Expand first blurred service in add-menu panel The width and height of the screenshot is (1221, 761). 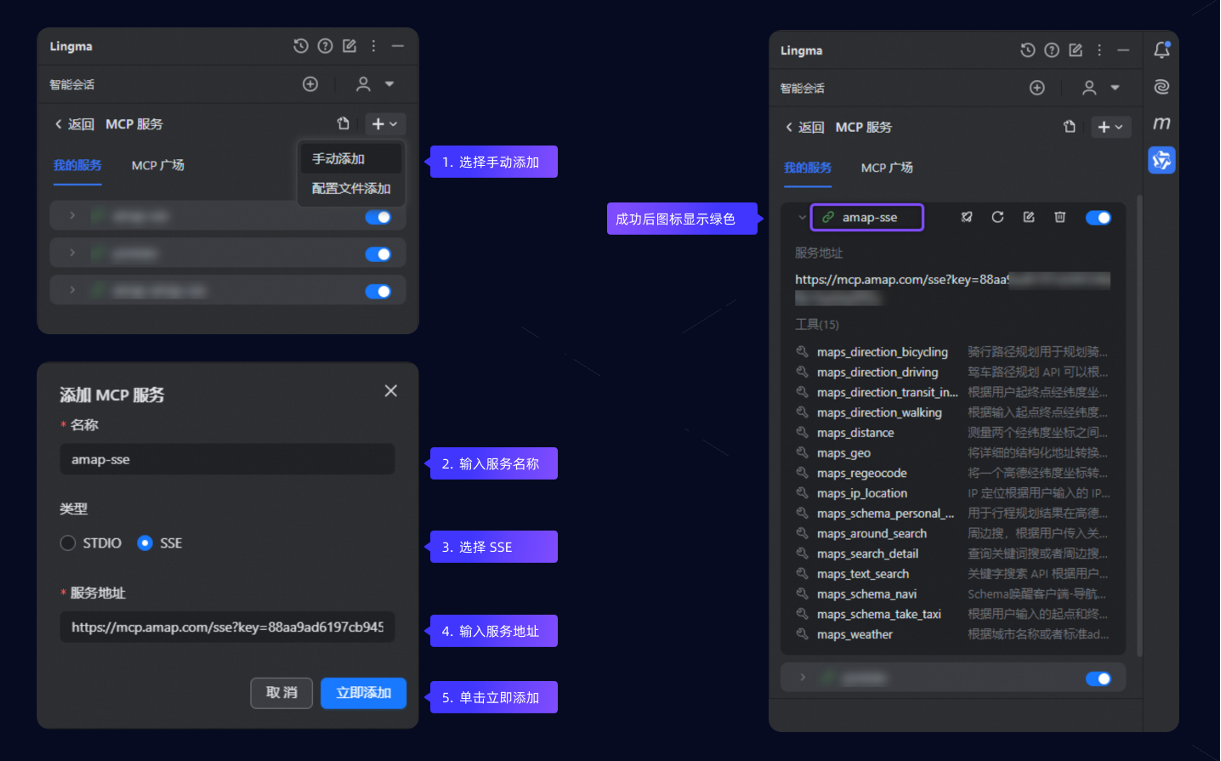pyautogui.click(x=72, y=216)
